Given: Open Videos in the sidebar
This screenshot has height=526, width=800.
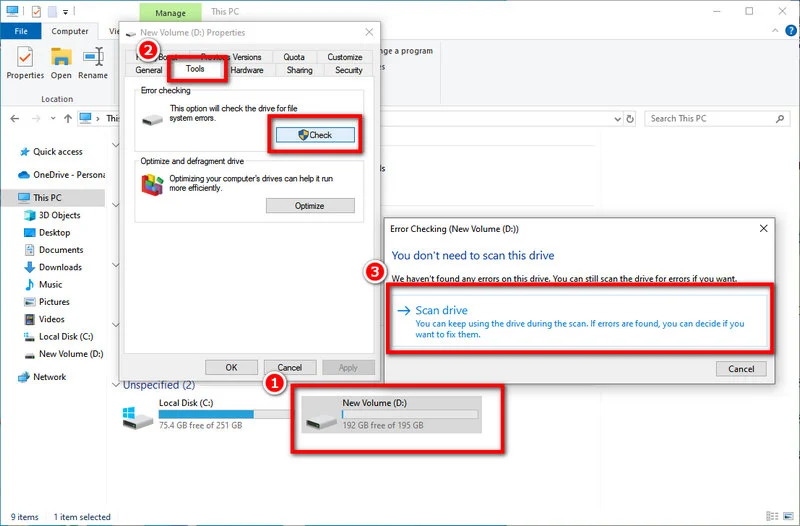Looking at the screenshot, I should coord(51,319).
